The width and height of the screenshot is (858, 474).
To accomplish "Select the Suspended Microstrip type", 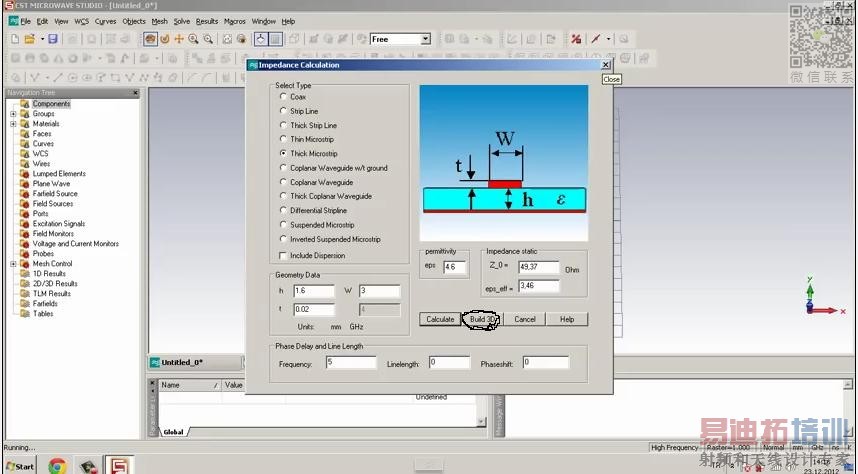I will click(283, 224).
